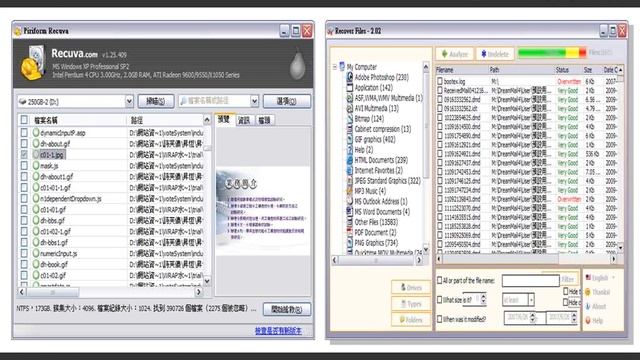Click the Options (選項) button in Recuva
Screen dimensions: 640x360
[287, 101]
